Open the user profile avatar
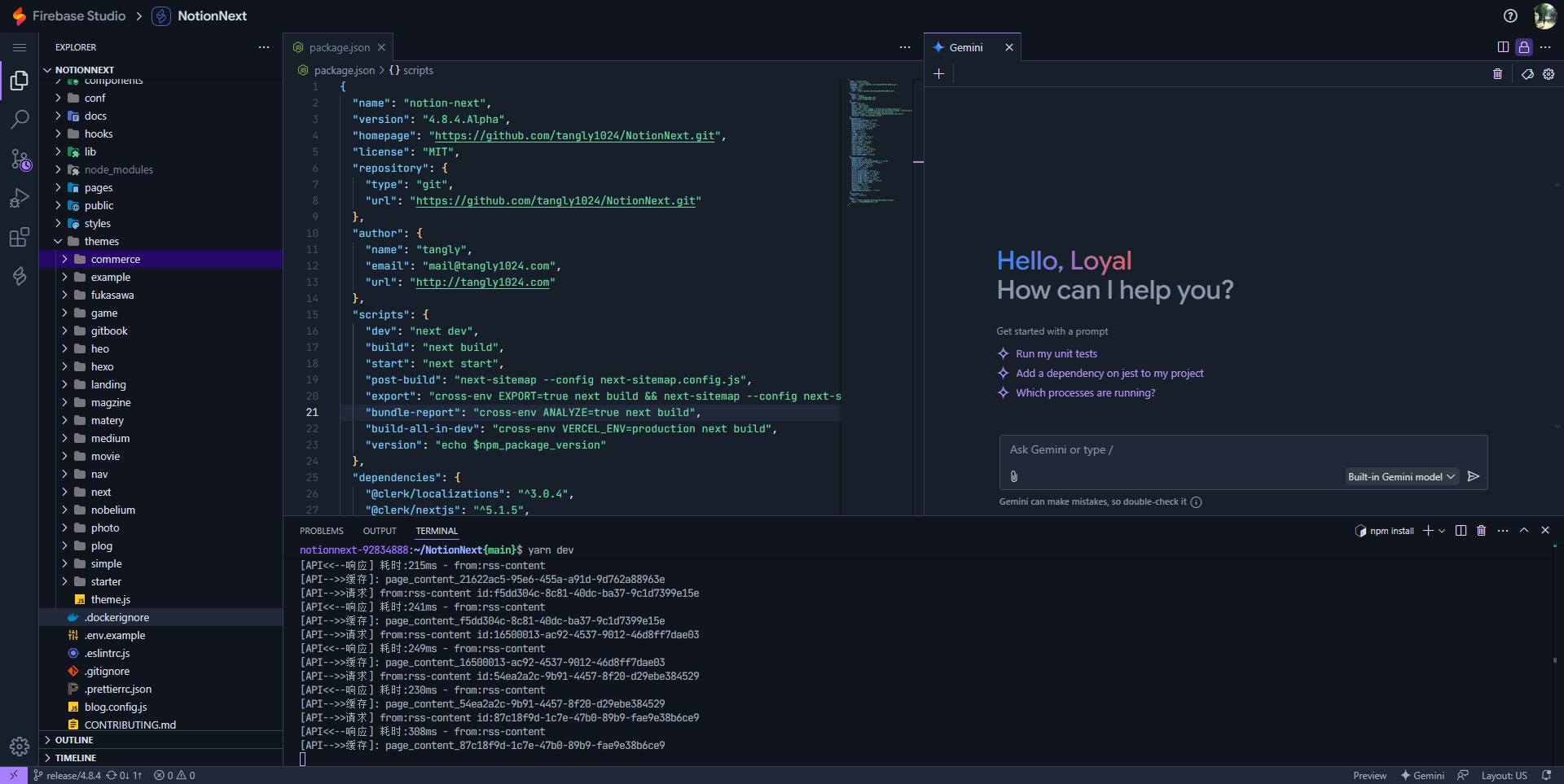The height and width of the screenshot is (784, 1564). (1544, 15)
